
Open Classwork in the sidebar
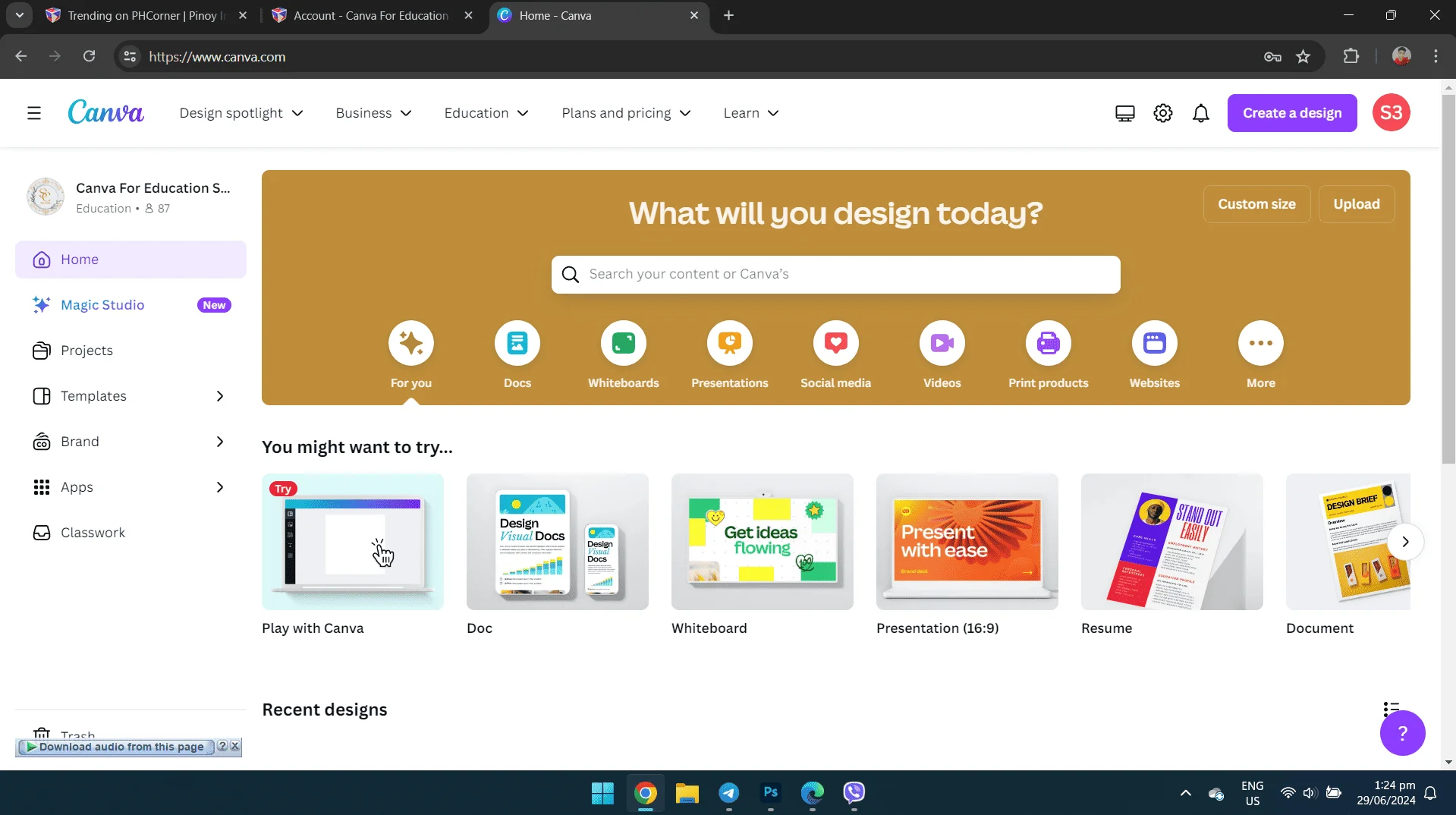[x=131, y=533]
